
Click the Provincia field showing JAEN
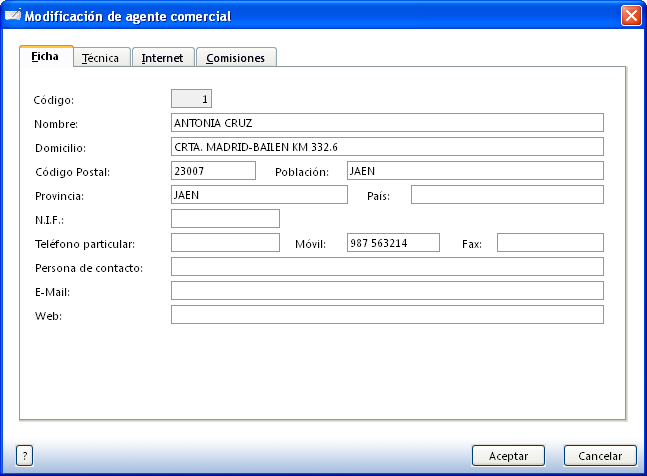(x=258, y=195)
